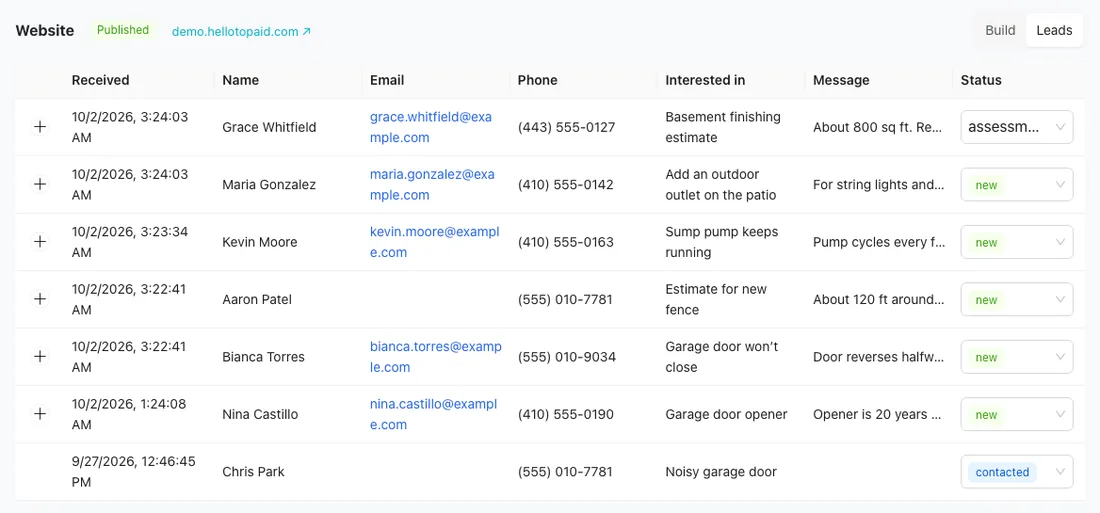Select the name Chris Park
Image resolution: width=1100 pixels, height=513 pixels.
(253, 472)
